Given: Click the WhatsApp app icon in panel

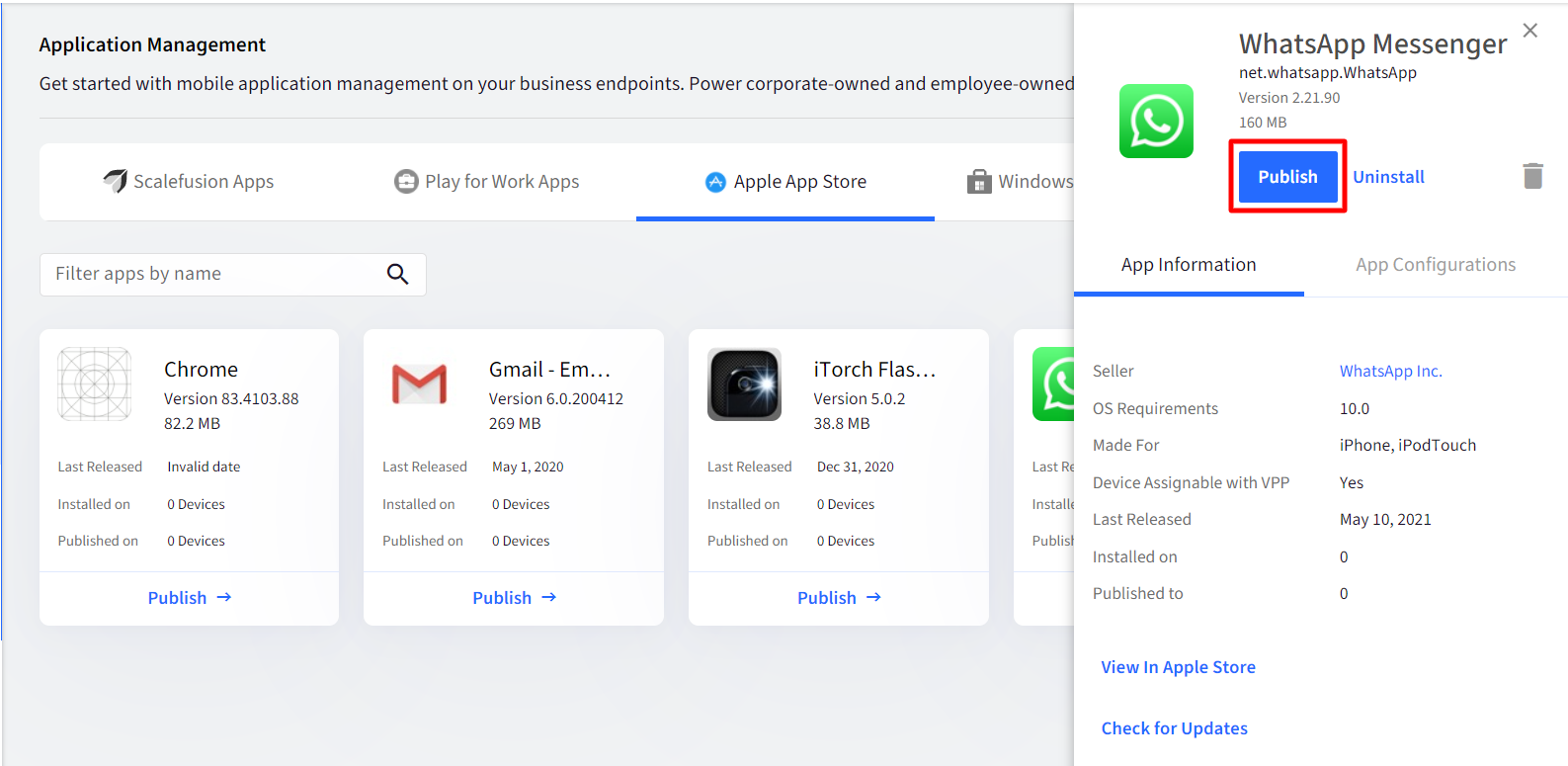Looking at the screenshot, I should [x=1156, y=121].
